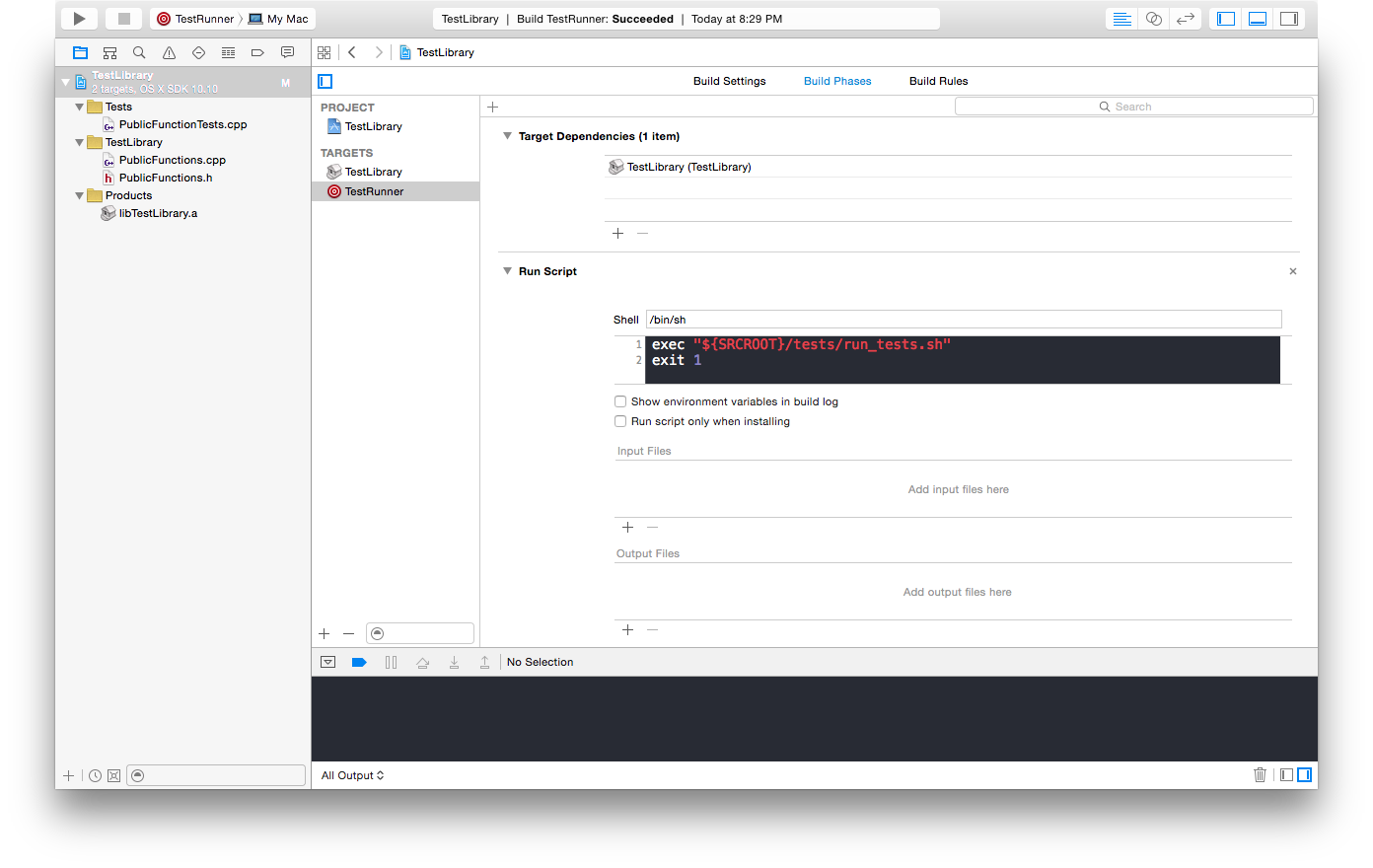Add a new target
Viewport: 1373px width, 868px height.
[x=325, y=634]
